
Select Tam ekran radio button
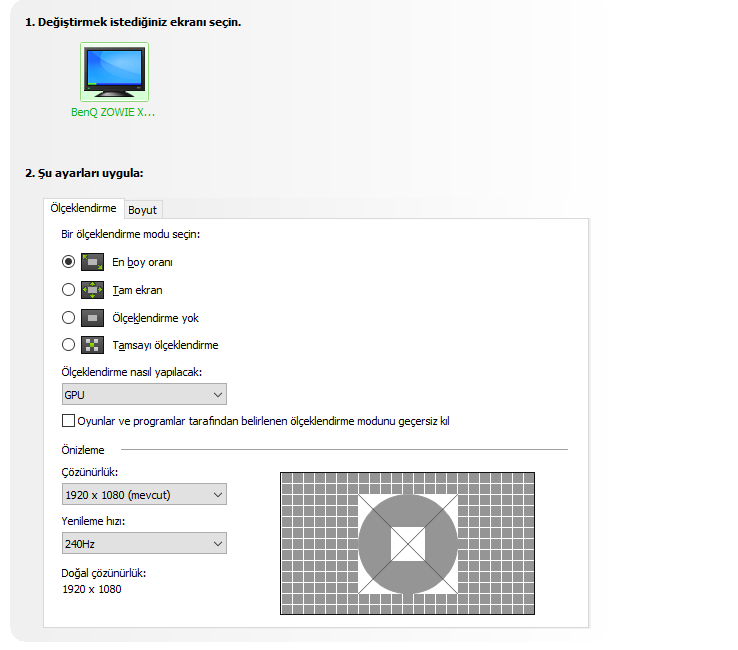click(x=68, y=289)
